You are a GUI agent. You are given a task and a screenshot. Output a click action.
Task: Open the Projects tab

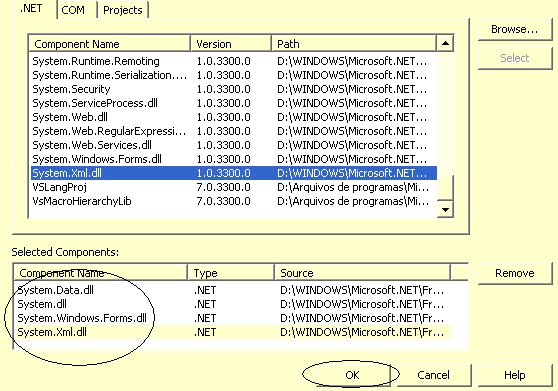(x=123, y=10)
